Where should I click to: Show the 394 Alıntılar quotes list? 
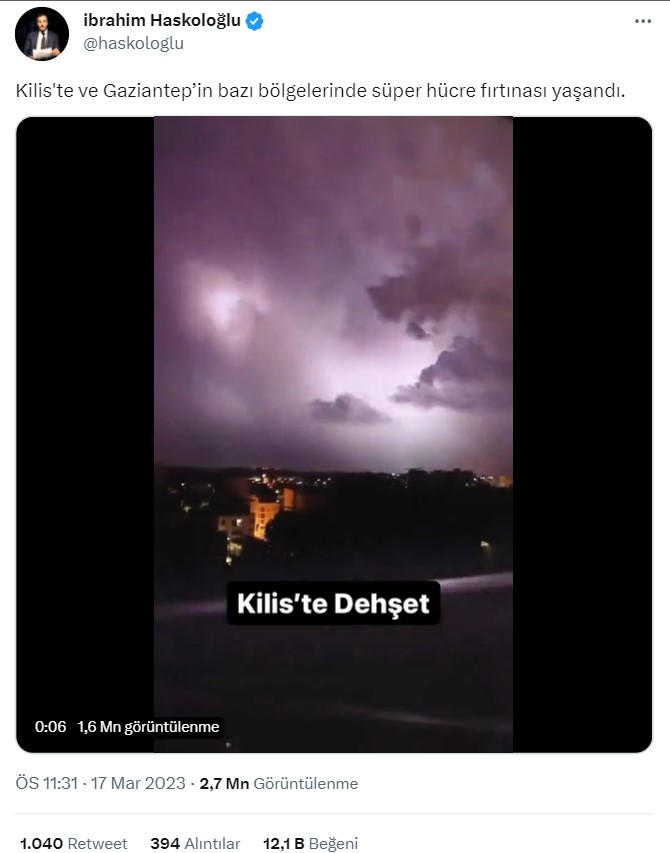tap(195, 843)
